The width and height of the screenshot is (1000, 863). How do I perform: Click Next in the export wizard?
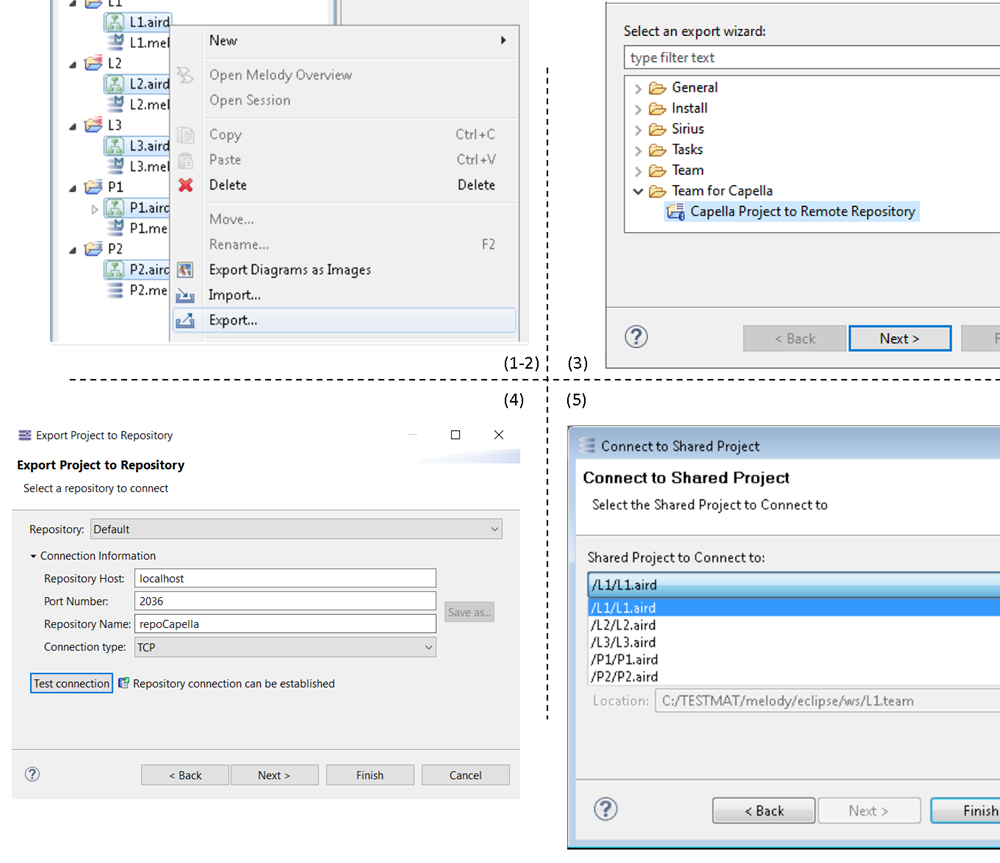tap(899, 337)
